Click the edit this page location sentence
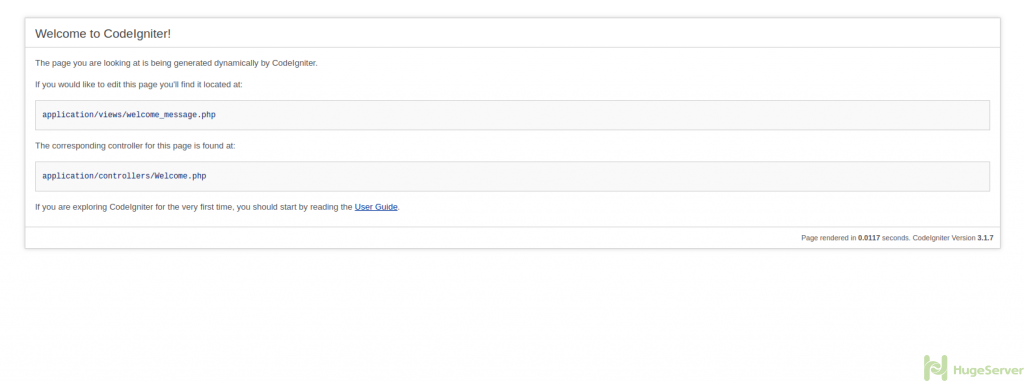The height and width of the screenshot is (381, 1024). pyautogui.click(x=138, y=85)
